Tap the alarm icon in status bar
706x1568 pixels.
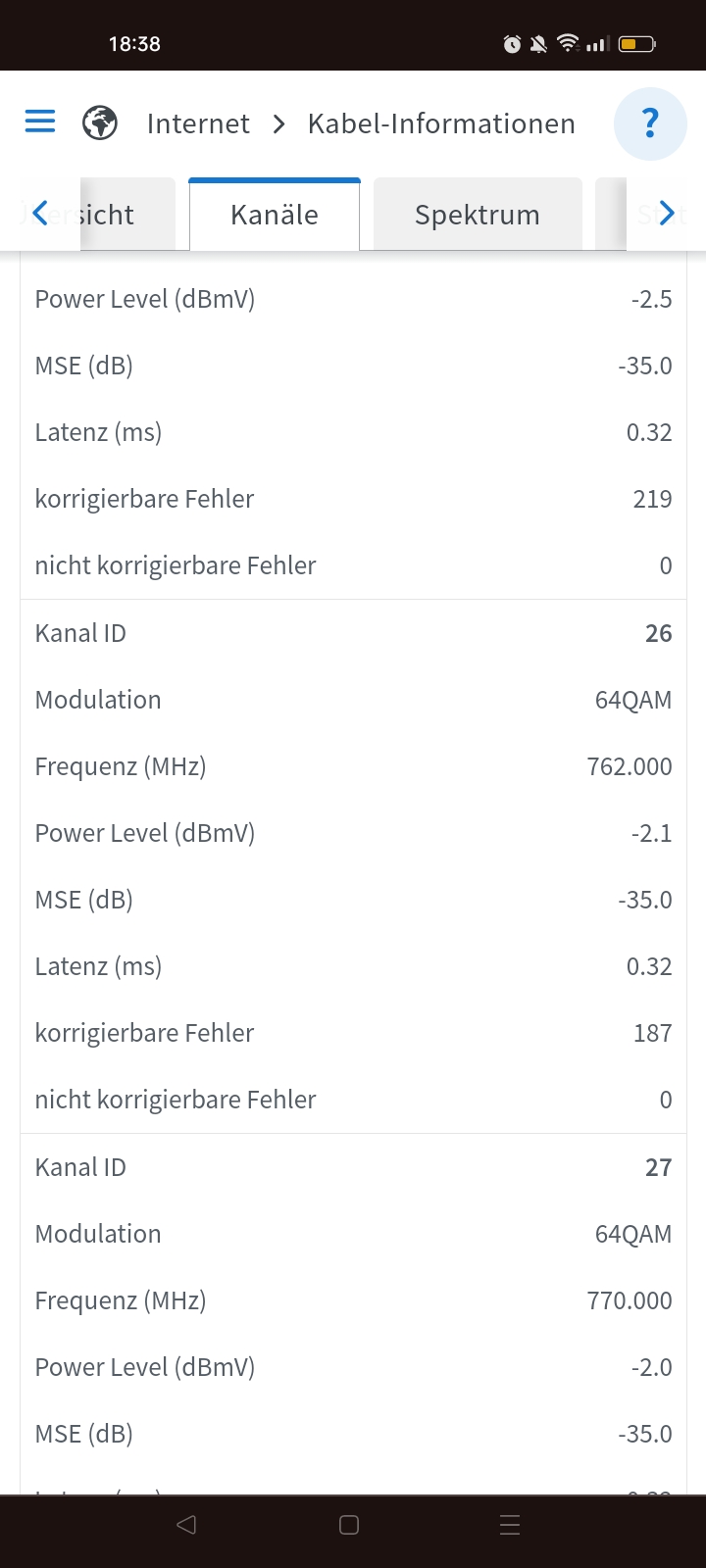click(x=512, y=43)
